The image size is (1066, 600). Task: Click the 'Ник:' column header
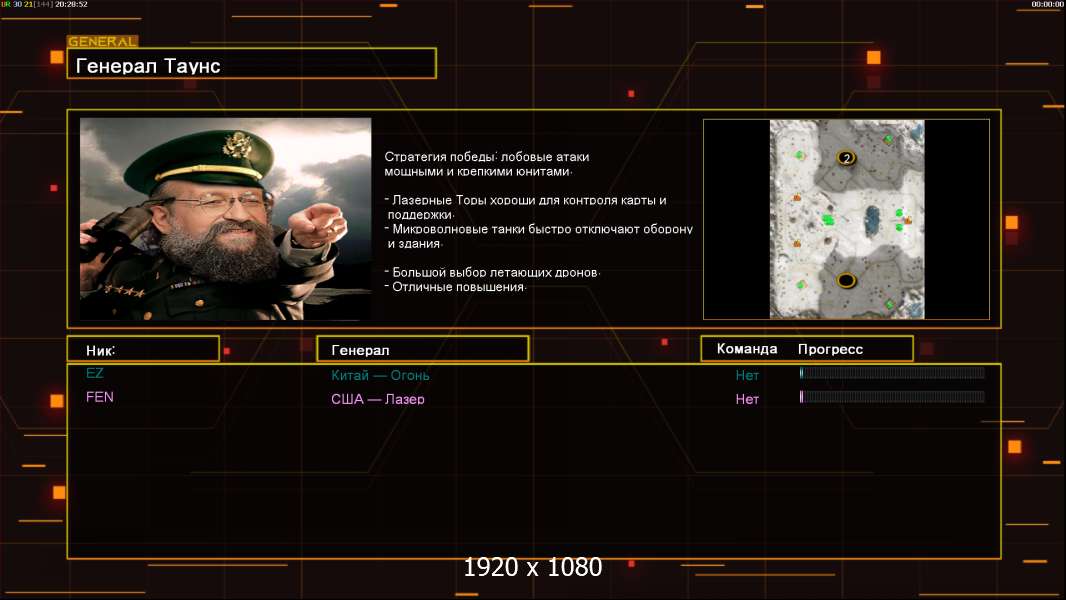point(143,349)
